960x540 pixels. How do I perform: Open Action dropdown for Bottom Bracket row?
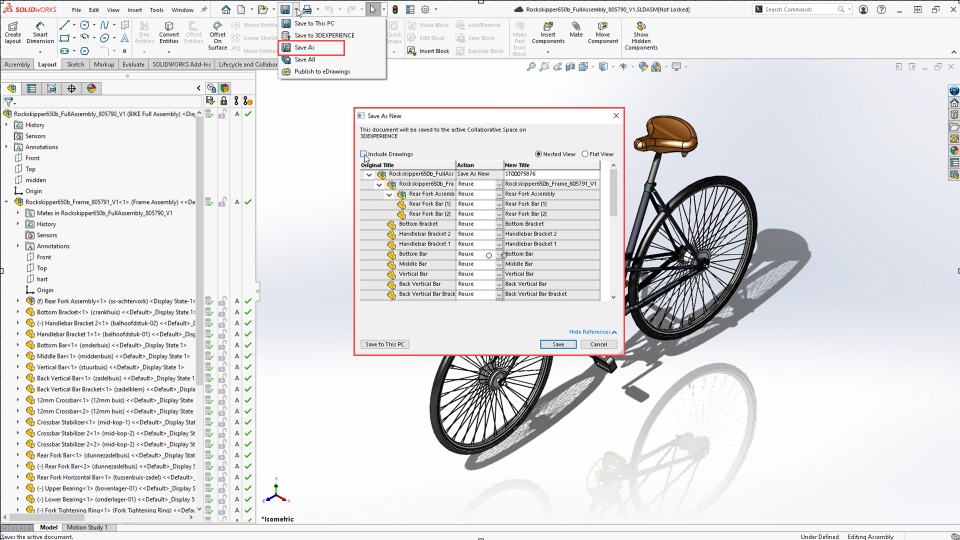[x=498, y=224]
